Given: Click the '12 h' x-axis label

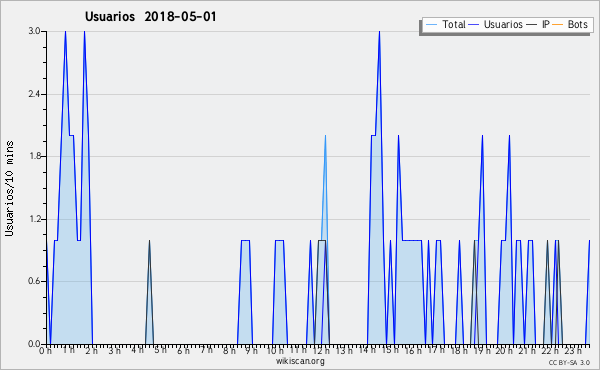Looking at the screenshot, I should pyautogui.click(x=321, y=351).
